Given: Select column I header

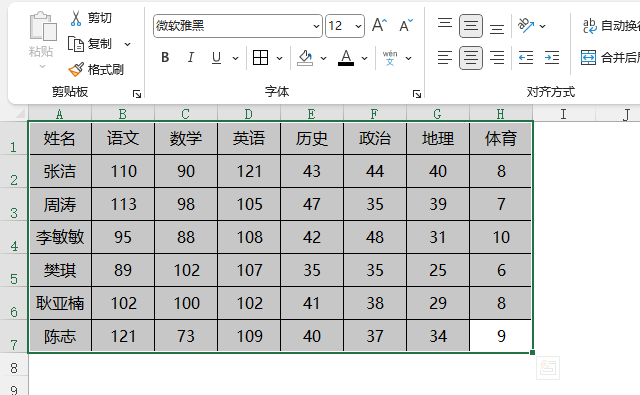Looking at the screenshot, I should [x=564, y=114].
